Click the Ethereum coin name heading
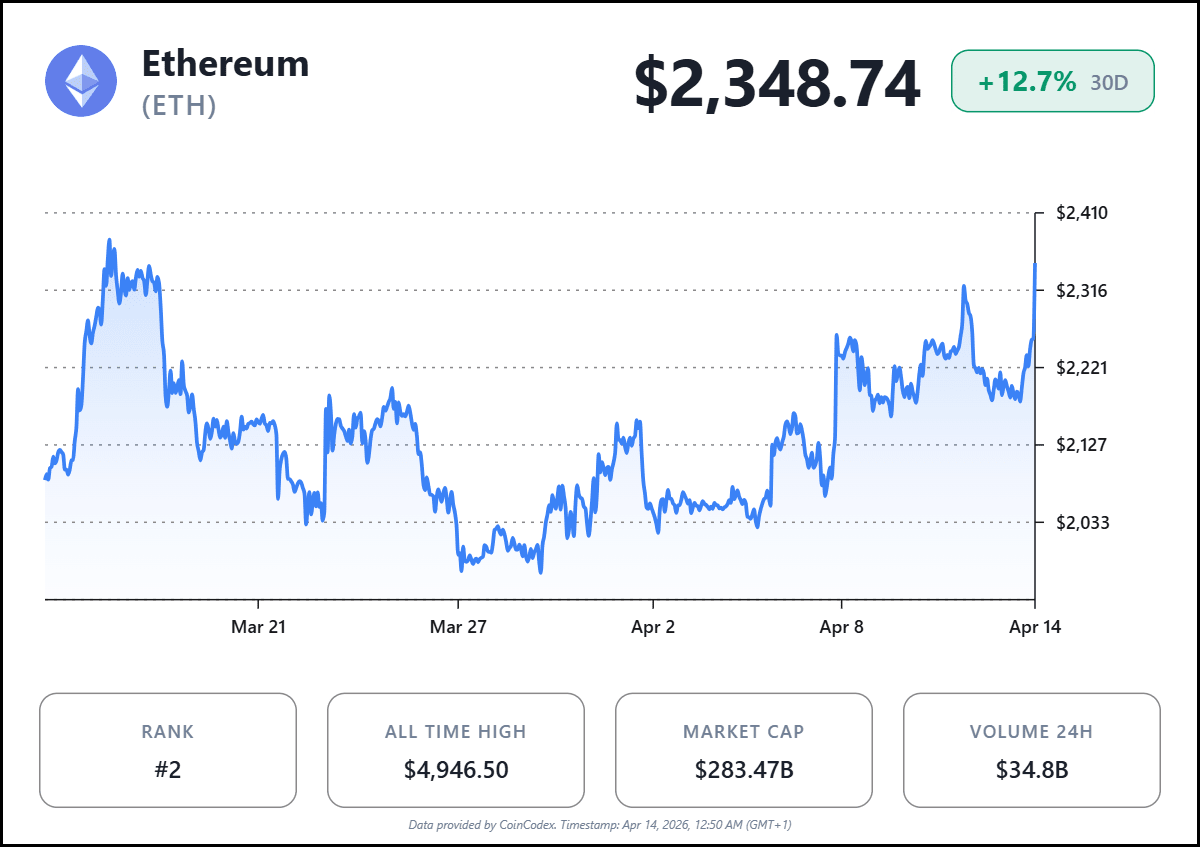Image resolution: width=1200 pixels, height=847 pixels. (225, 64)
